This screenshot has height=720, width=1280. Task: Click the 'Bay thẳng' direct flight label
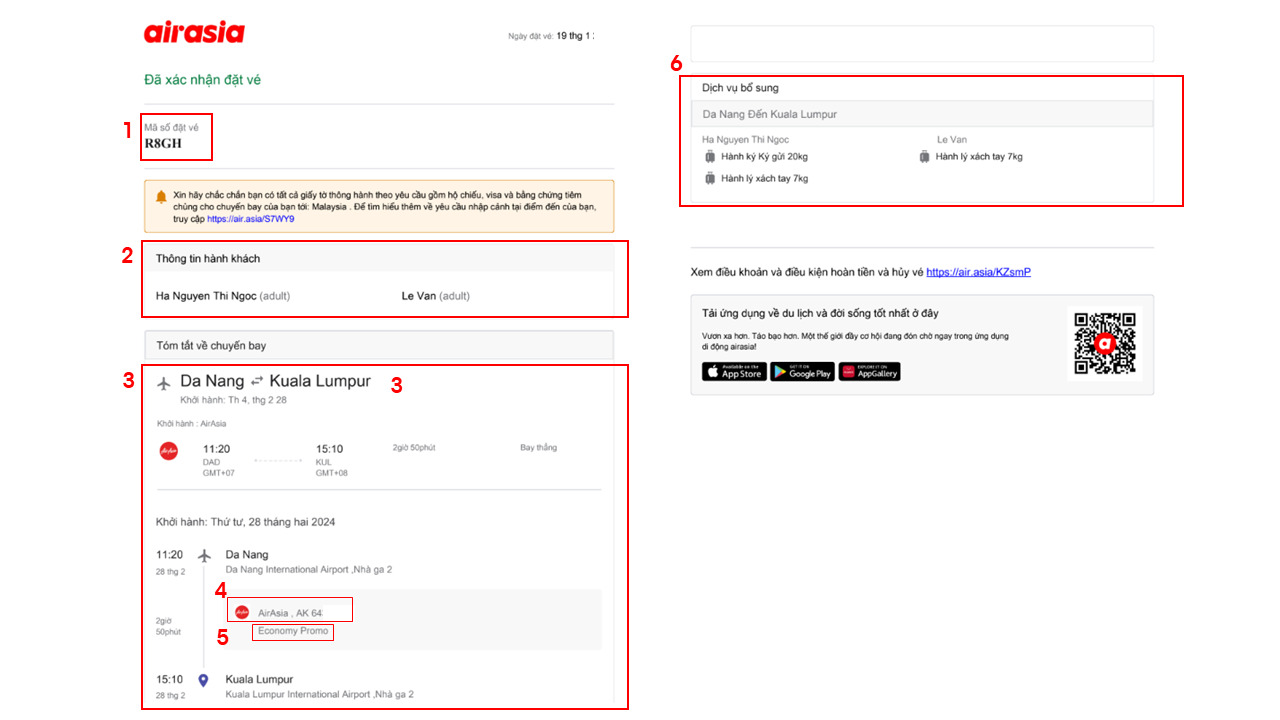(x=539, y=447)
